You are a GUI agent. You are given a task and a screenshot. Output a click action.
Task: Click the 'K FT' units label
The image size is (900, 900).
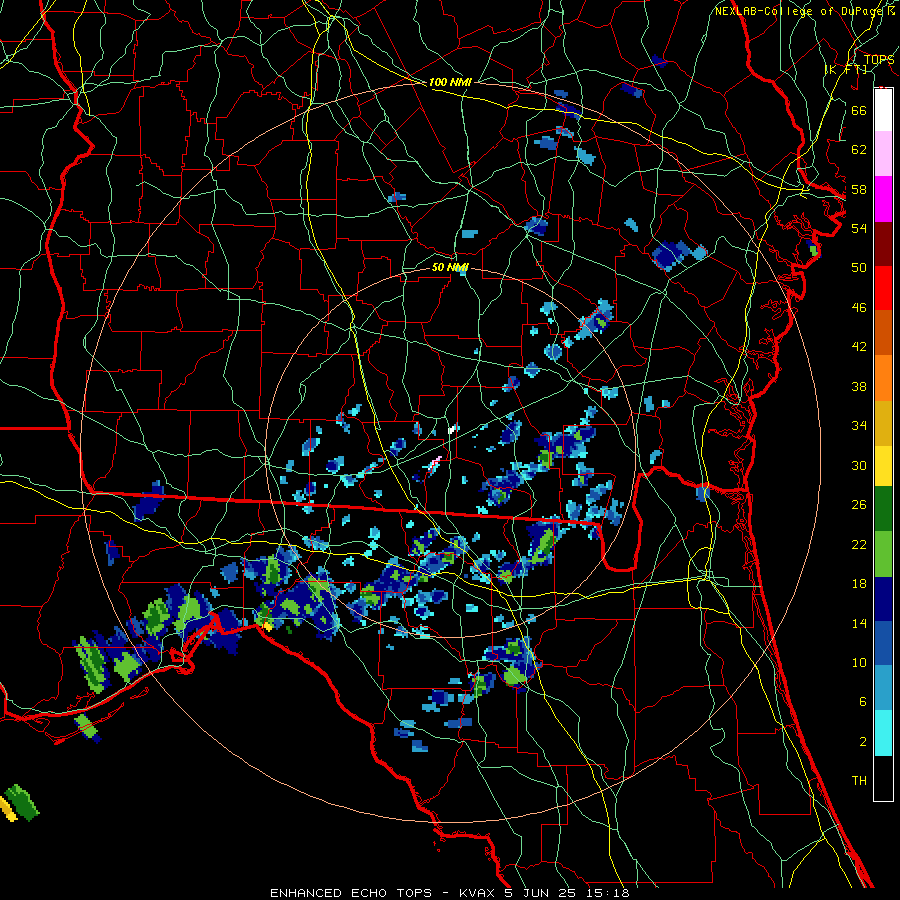pyautogui.click(x=846, y=70)
